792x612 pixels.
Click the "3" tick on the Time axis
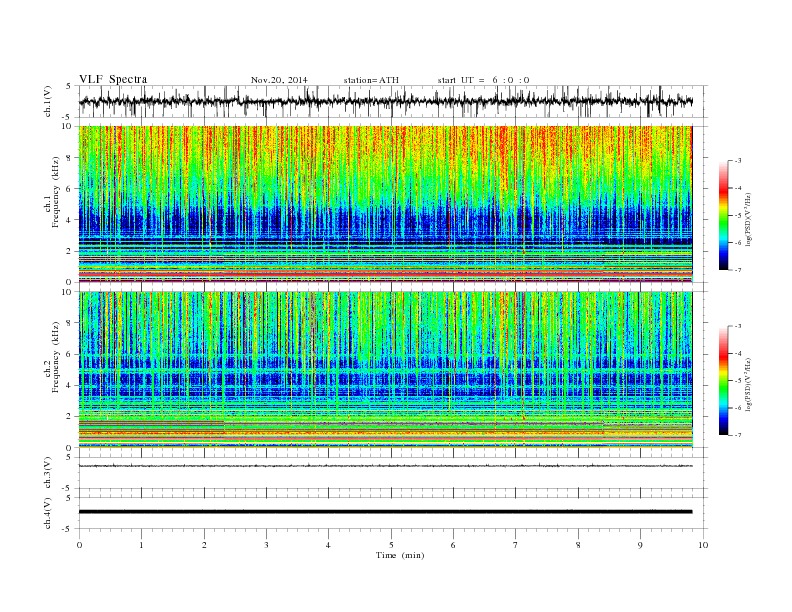click(x=266, y=545)
